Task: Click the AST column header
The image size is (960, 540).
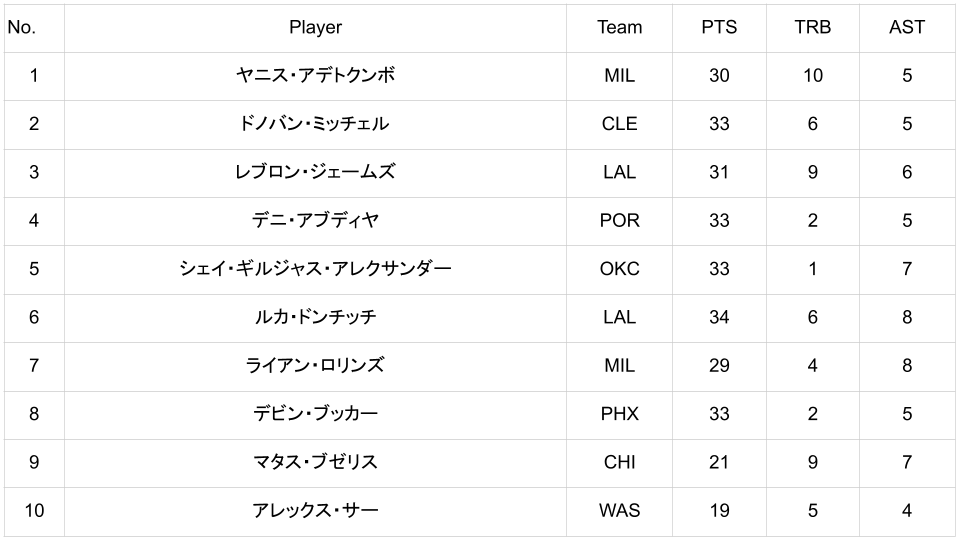Action: pos(906,28)
